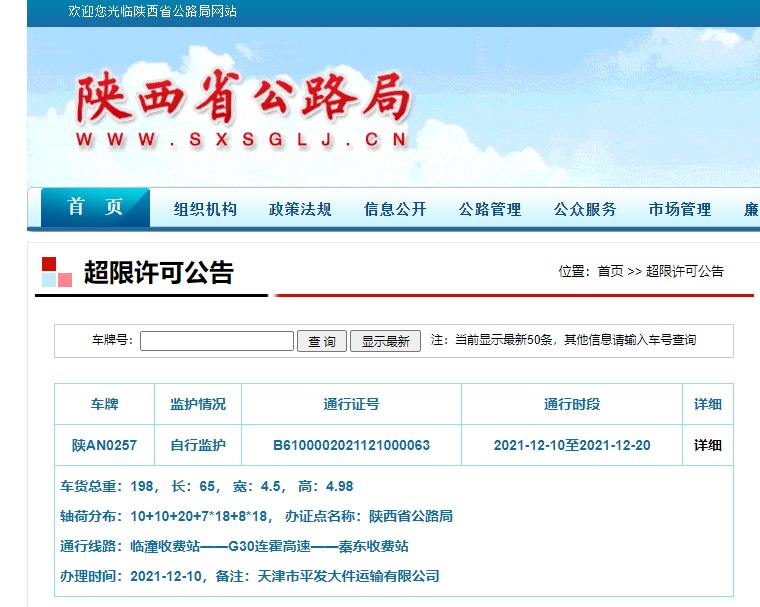Click the 超限许可公告 breadcrumb link
Image resolution: width=760 pixels, height=607 pixels.
tap(684, 271)
